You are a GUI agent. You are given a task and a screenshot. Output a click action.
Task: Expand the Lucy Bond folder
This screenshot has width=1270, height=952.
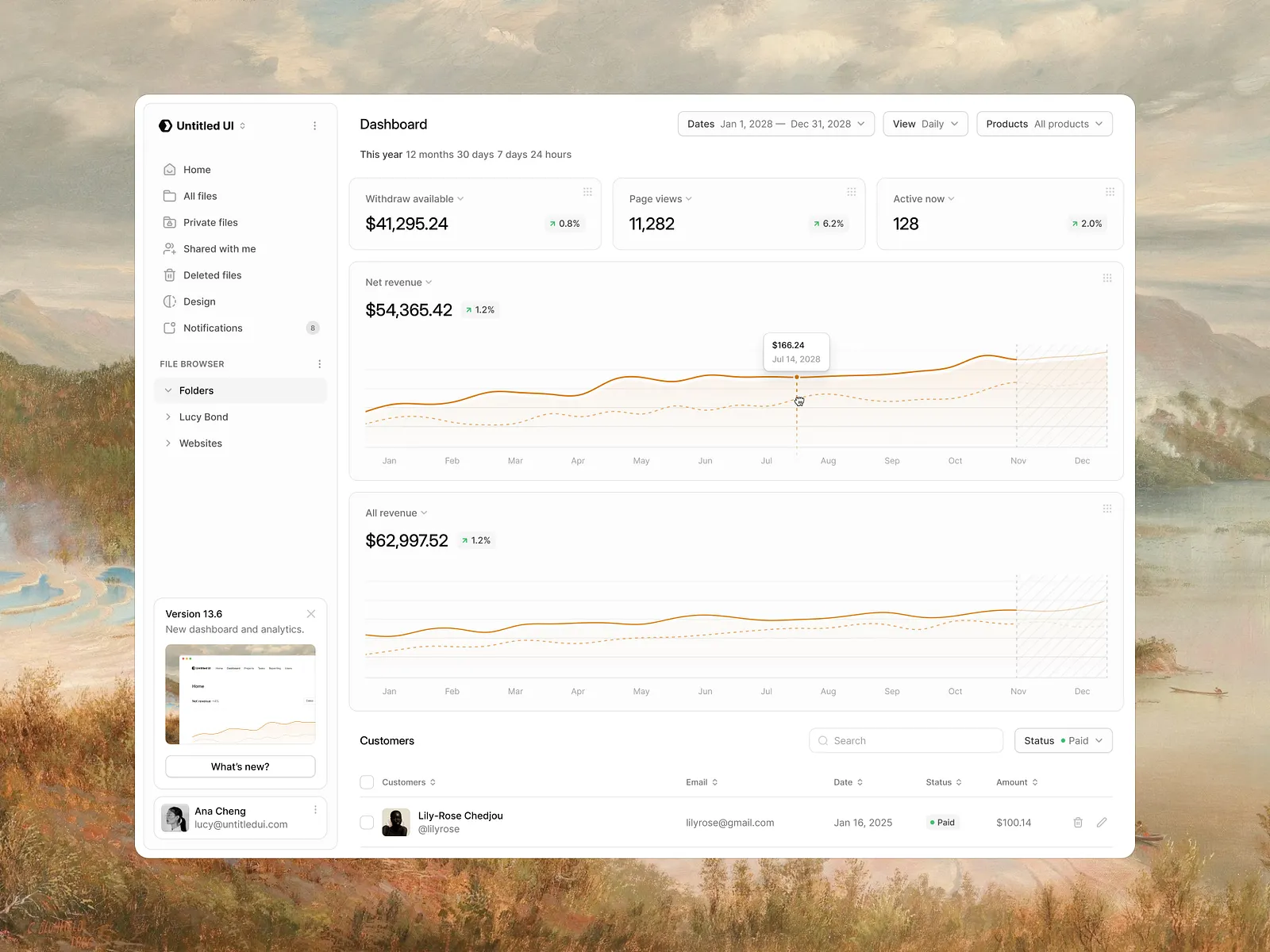[x=168, y=416]
